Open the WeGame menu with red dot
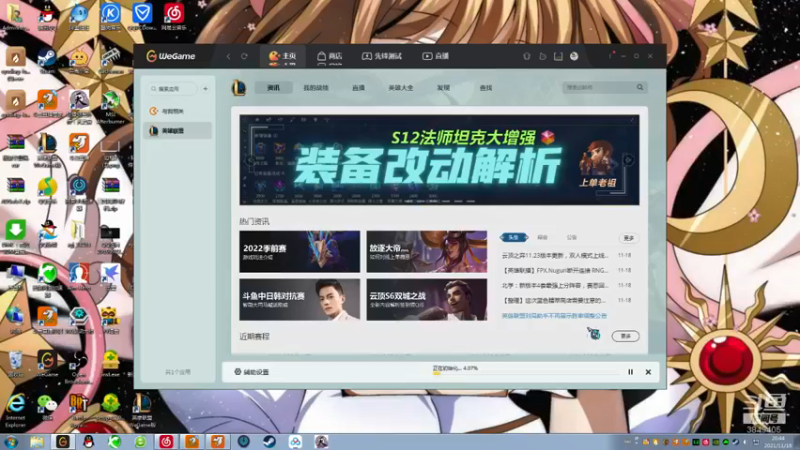 611,55
